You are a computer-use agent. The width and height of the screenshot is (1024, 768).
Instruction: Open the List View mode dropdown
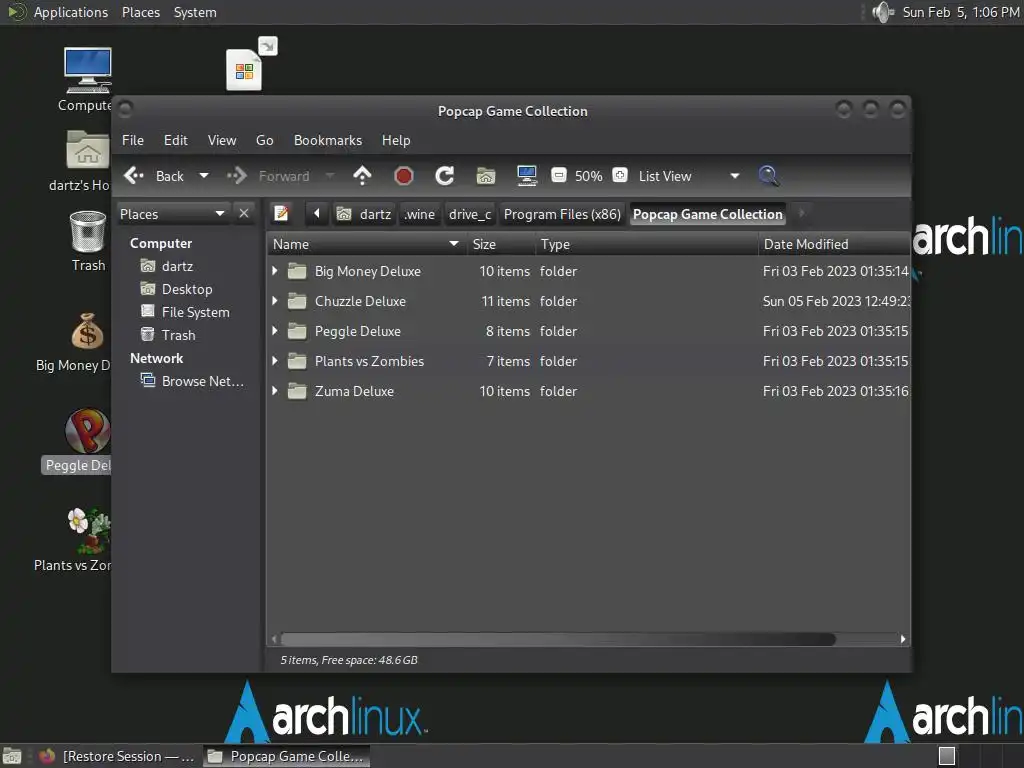pos(689,176)
